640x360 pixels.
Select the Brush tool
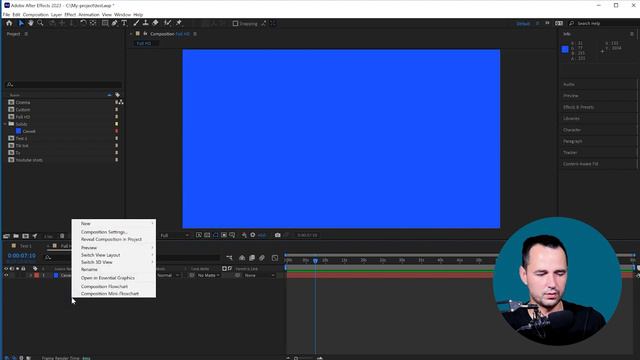coord(136,23)
